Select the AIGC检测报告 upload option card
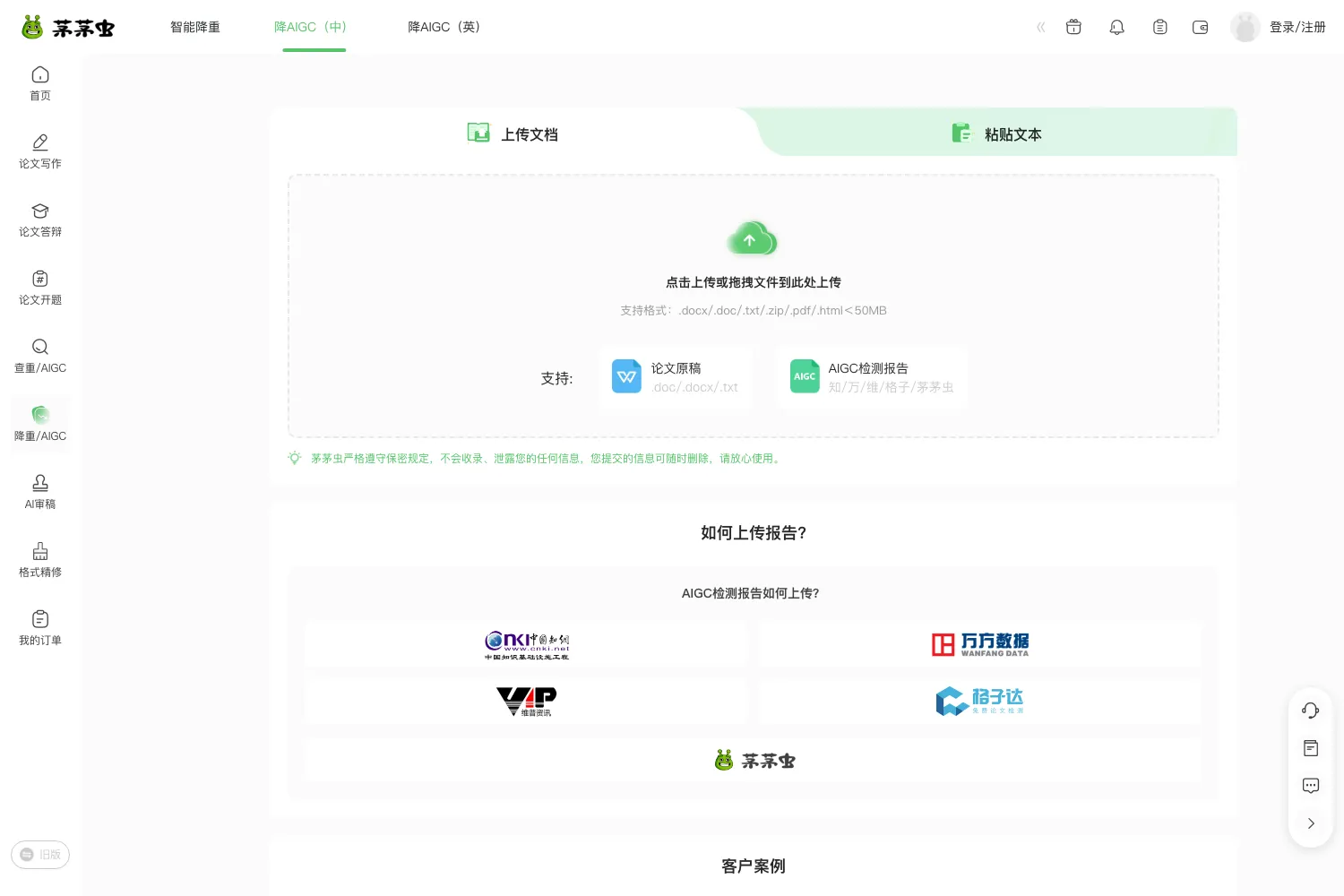Image resolution: width=1344 pixels, height=896 pixels. coord(872,377)
